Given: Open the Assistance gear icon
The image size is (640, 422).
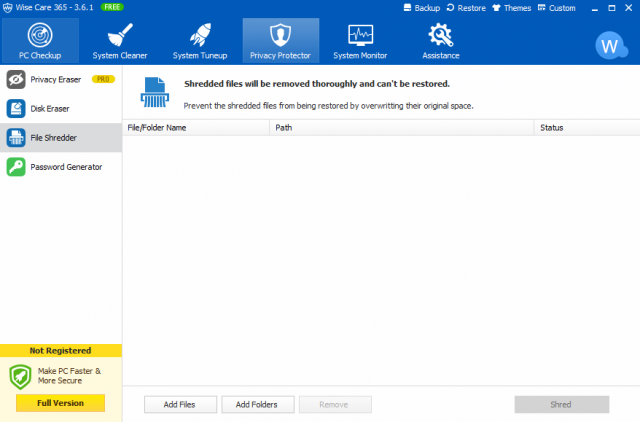Looking at the screenshot, I should coord(440,35).
